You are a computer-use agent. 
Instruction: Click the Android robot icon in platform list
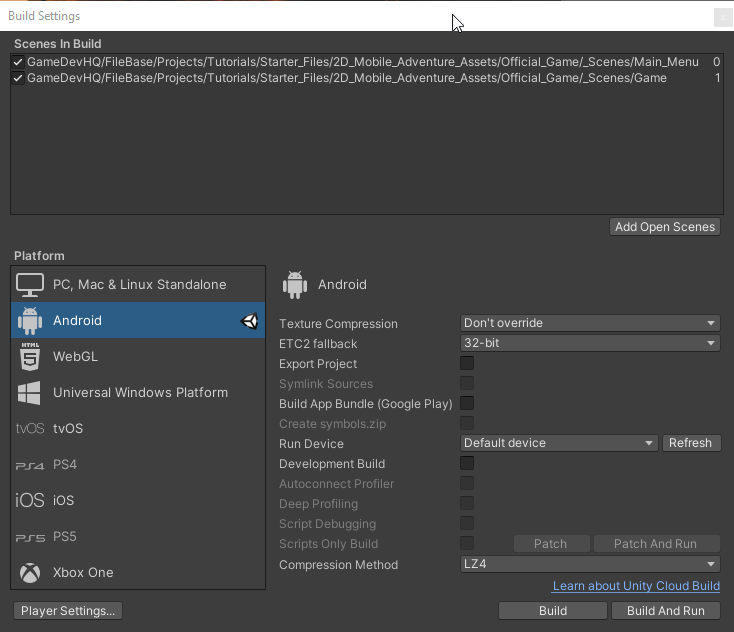click(30, 321)
